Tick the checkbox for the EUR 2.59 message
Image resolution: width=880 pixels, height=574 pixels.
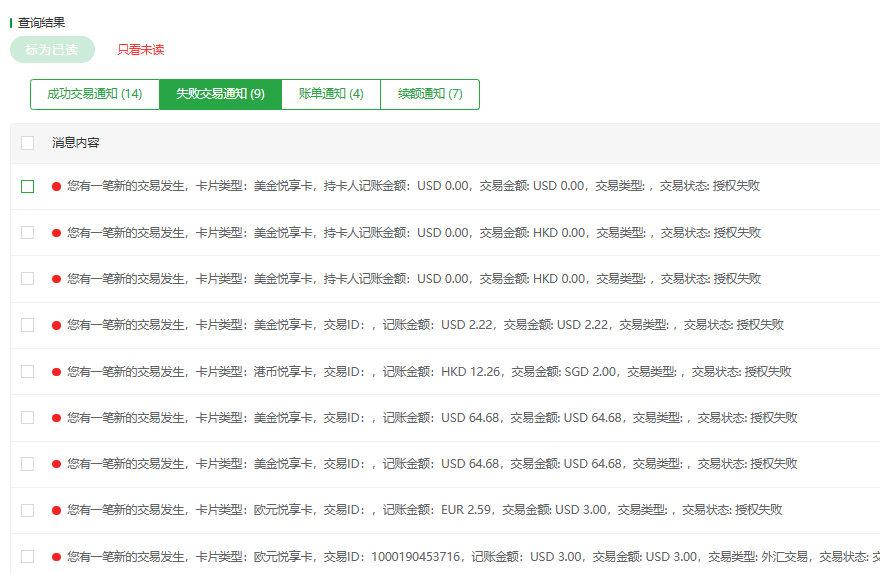click(28, 510)
